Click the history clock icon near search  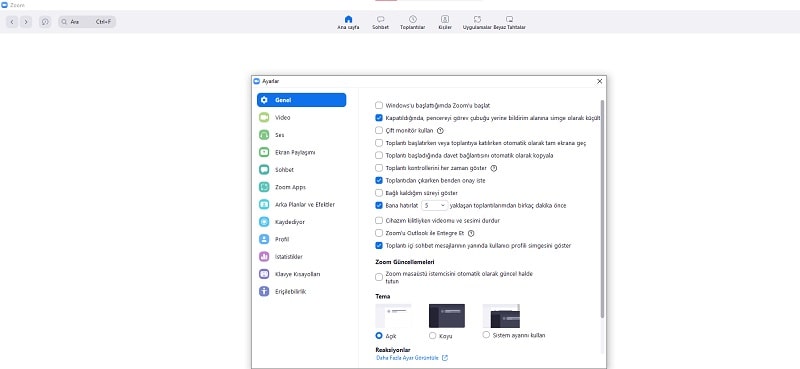pos(45,22)
